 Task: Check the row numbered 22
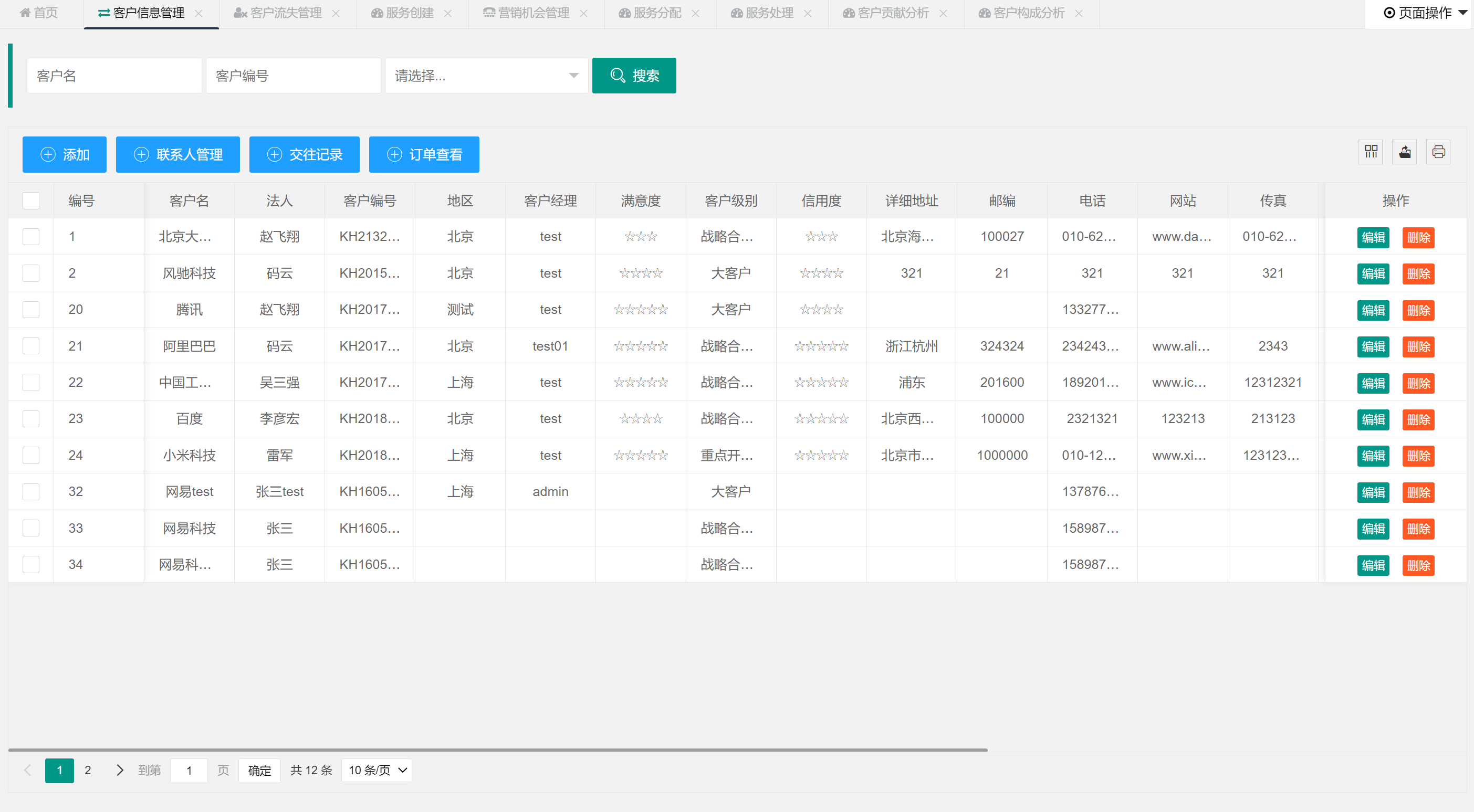coord(31,383)
